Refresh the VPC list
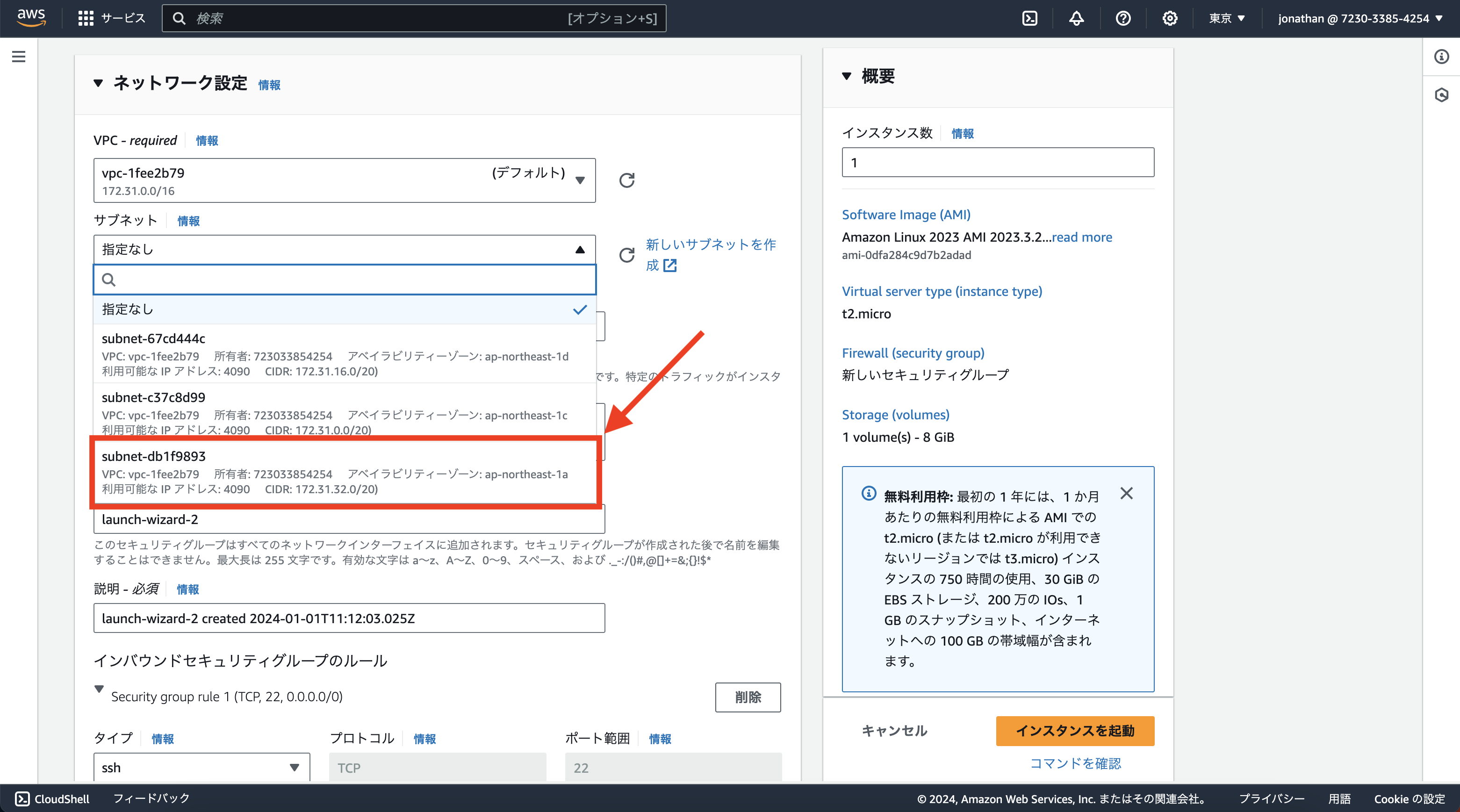The height and width of the screenshot is (812, 1460). tap(626, 180)
